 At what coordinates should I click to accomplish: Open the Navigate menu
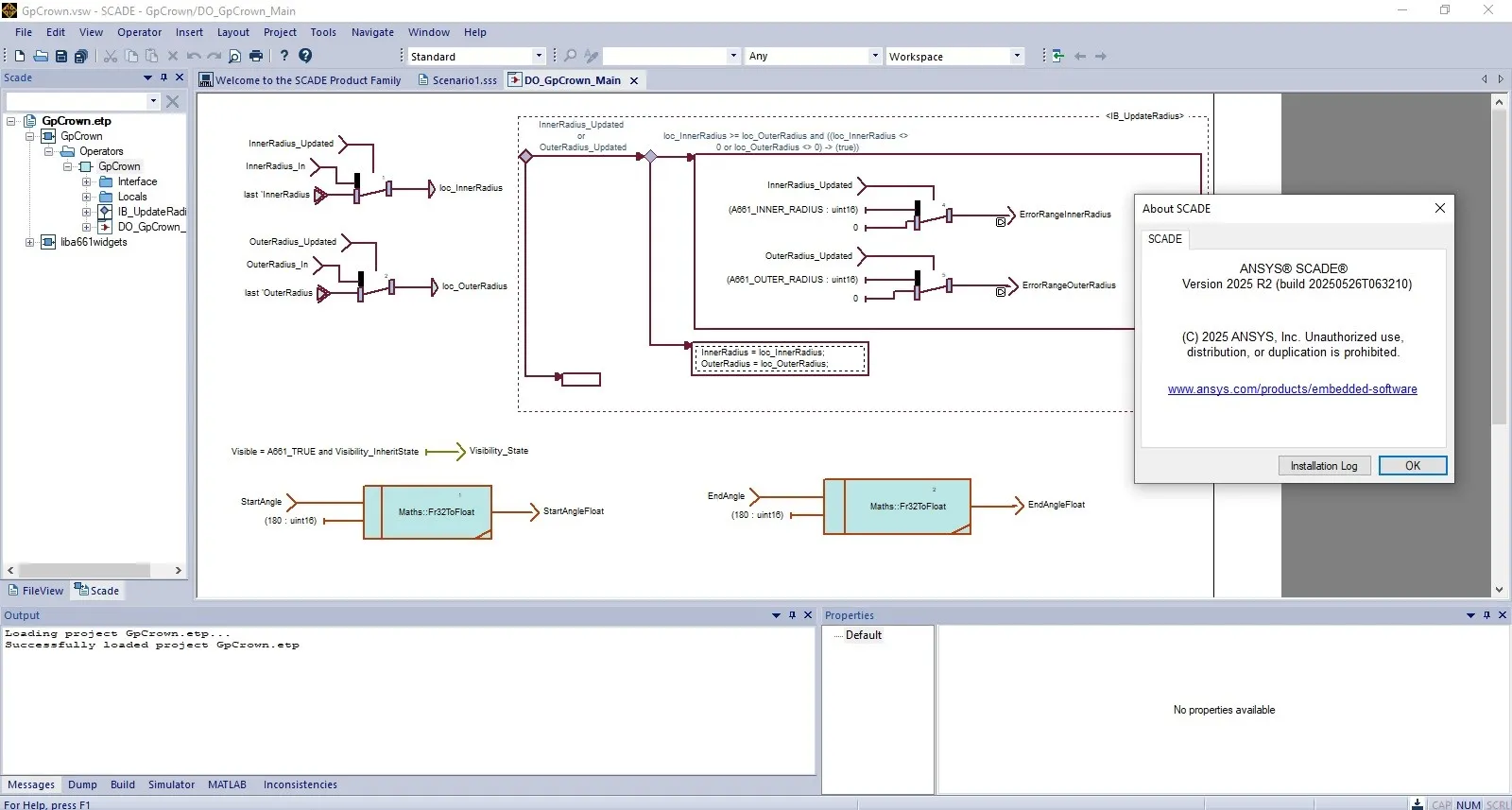pyautogui.click(x=372, y=32)
